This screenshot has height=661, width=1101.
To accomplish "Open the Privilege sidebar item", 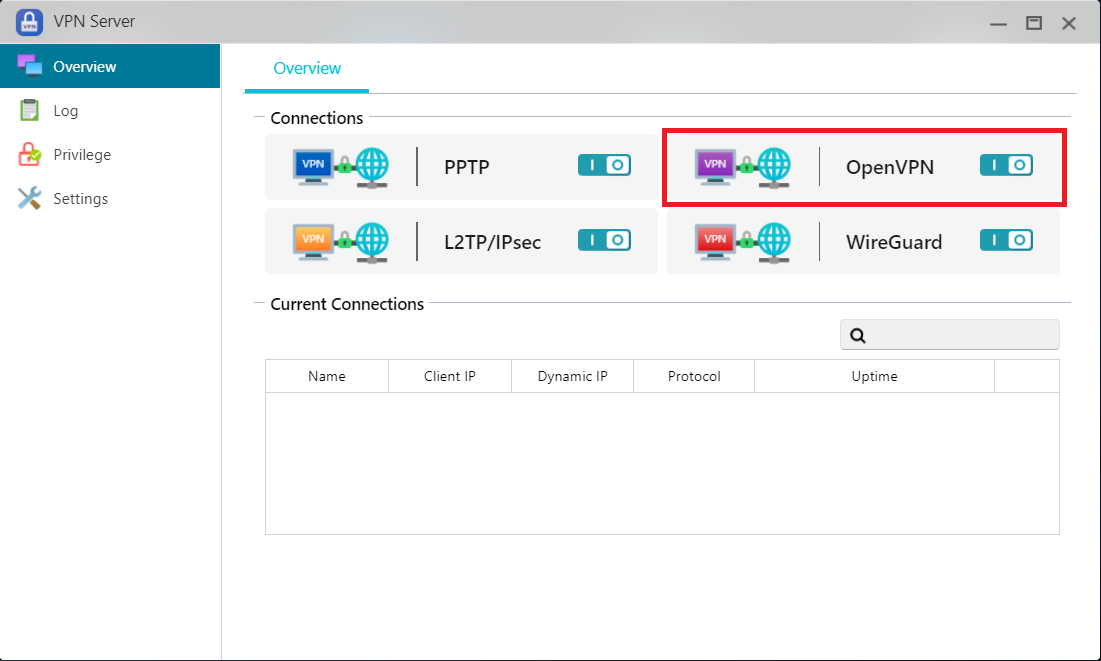I will tap(110, 155).
